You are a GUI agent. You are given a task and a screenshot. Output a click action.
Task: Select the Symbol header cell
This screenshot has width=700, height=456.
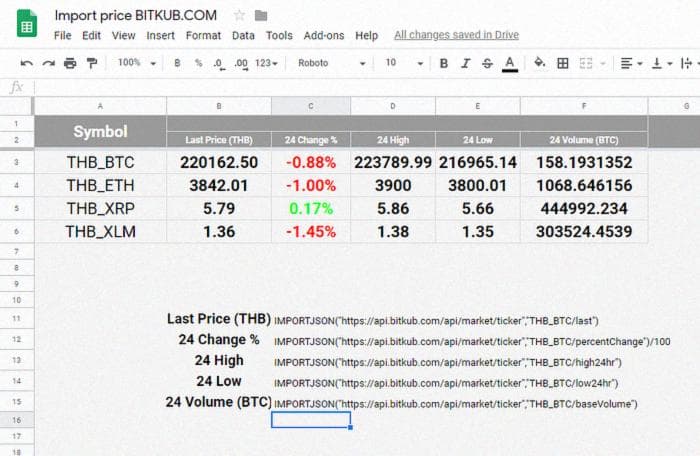click(x=100, y=131)
